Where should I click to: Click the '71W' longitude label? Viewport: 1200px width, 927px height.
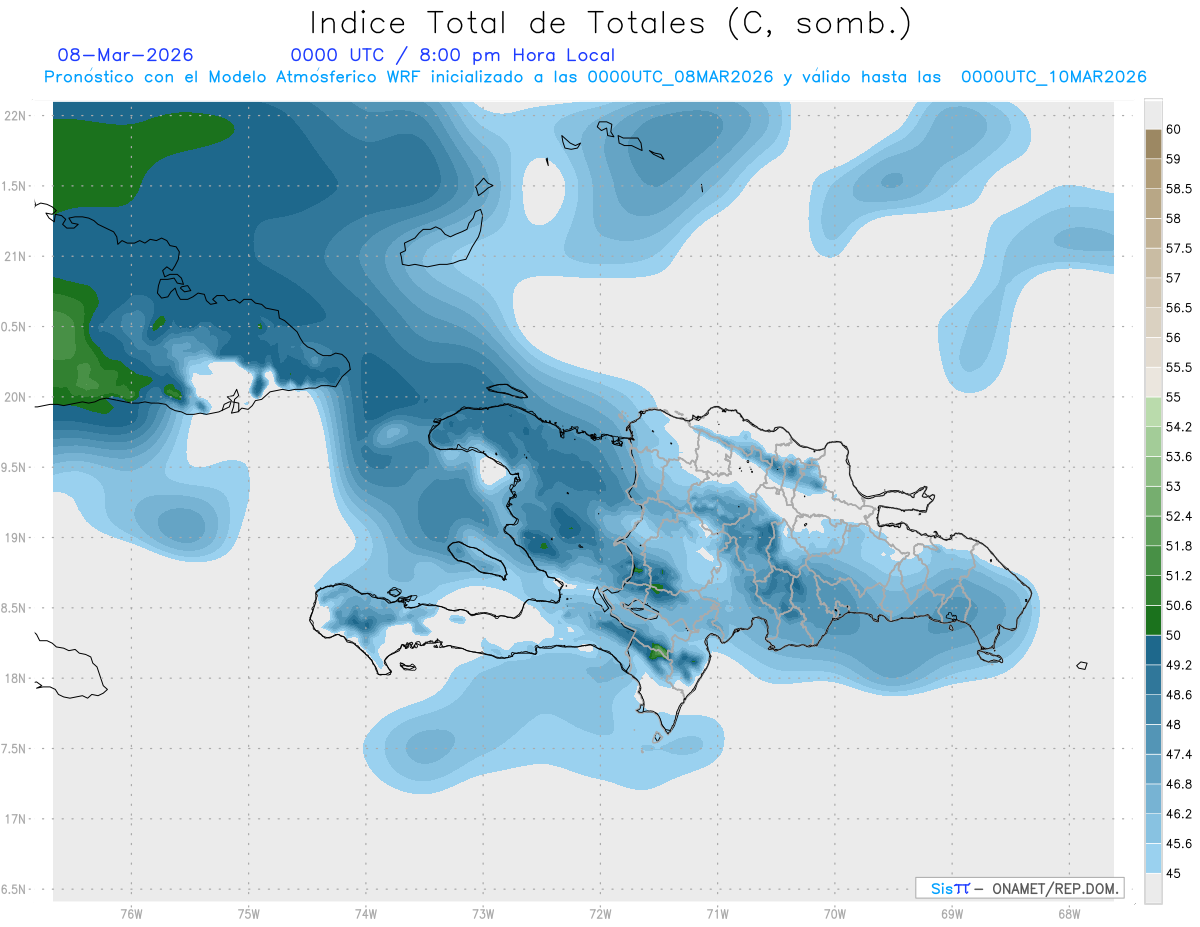pyautogui.click(x=717, y=913)
